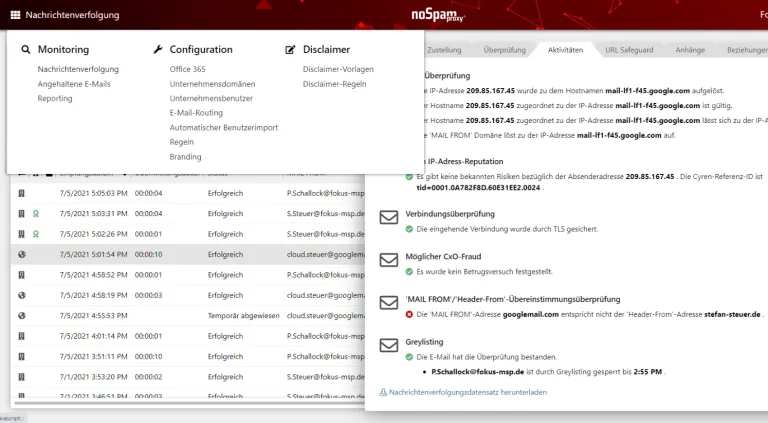Click the Disclaimer edit icon
768x423 pixels.
click(290, 49)
